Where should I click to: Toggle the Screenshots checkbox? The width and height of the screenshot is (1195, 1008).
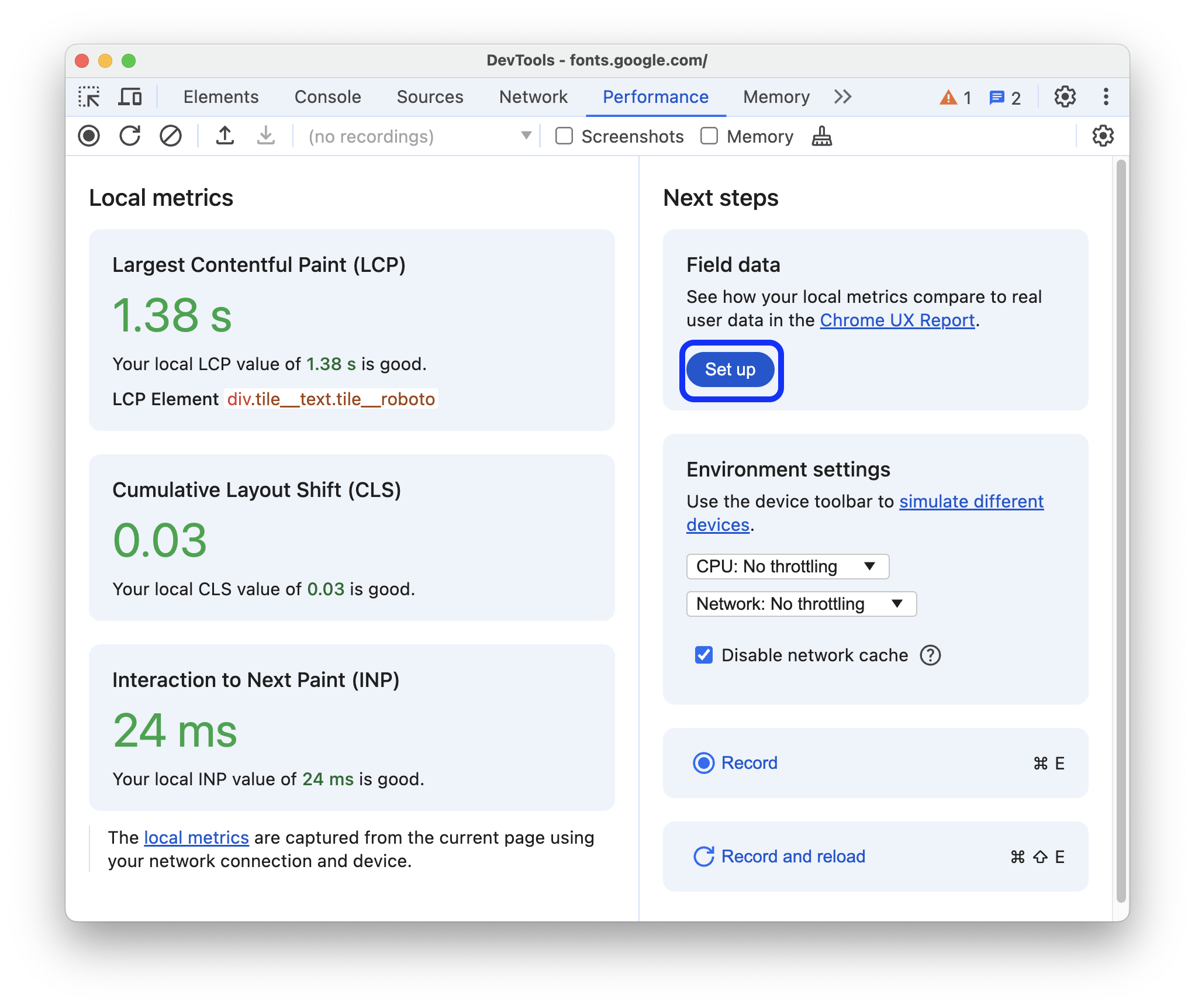tap(563, 136)
